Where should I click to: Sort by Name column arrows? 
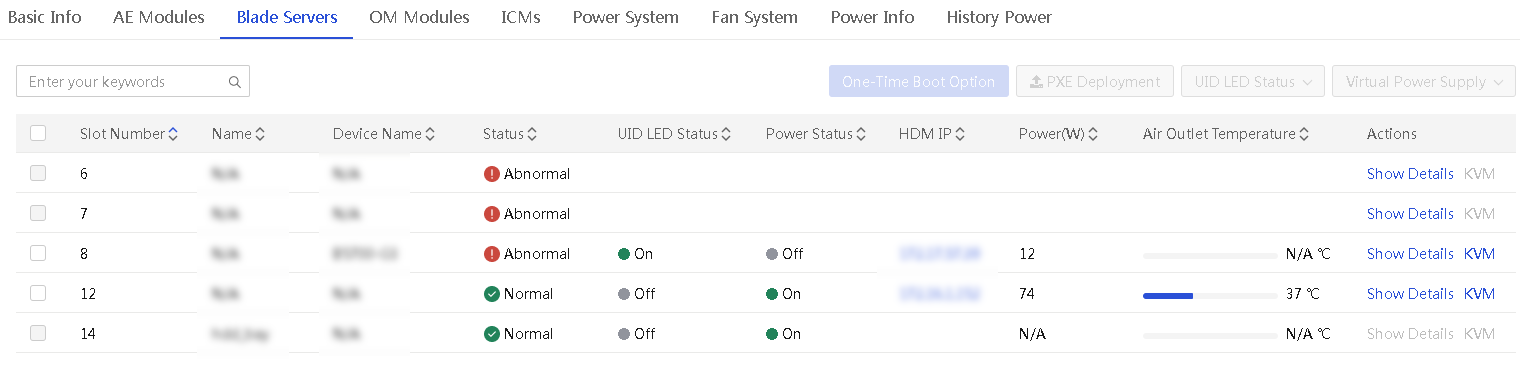click(x=260, y=134)
